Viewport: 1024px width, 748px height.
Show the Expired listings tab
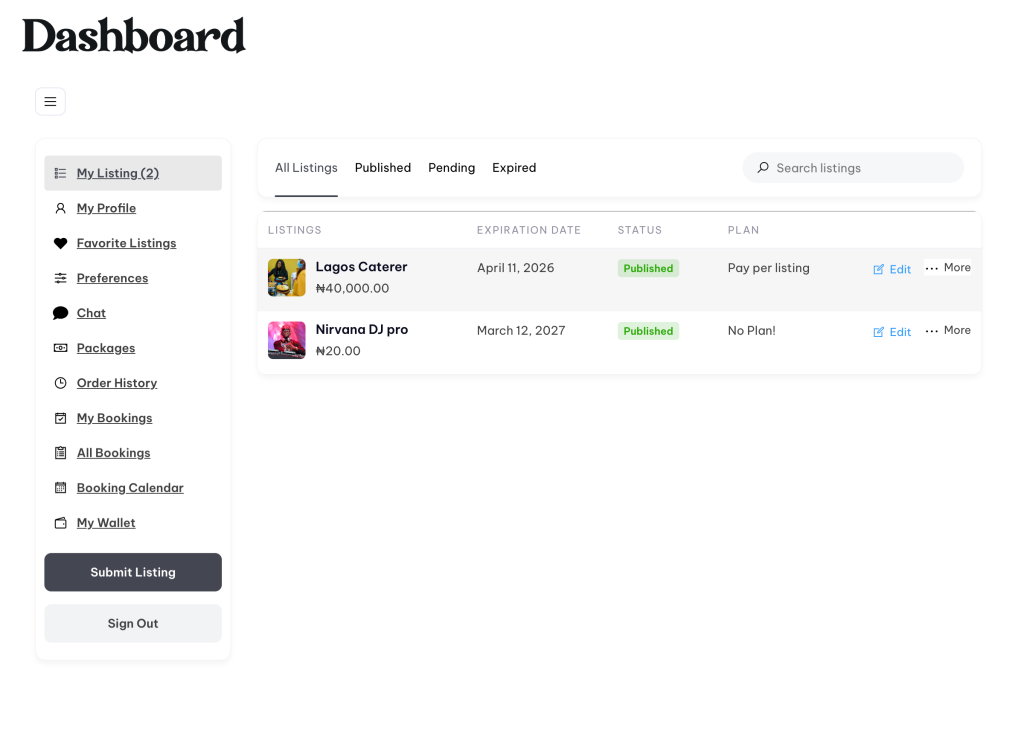pyautogui.click(x=514, y=168)
